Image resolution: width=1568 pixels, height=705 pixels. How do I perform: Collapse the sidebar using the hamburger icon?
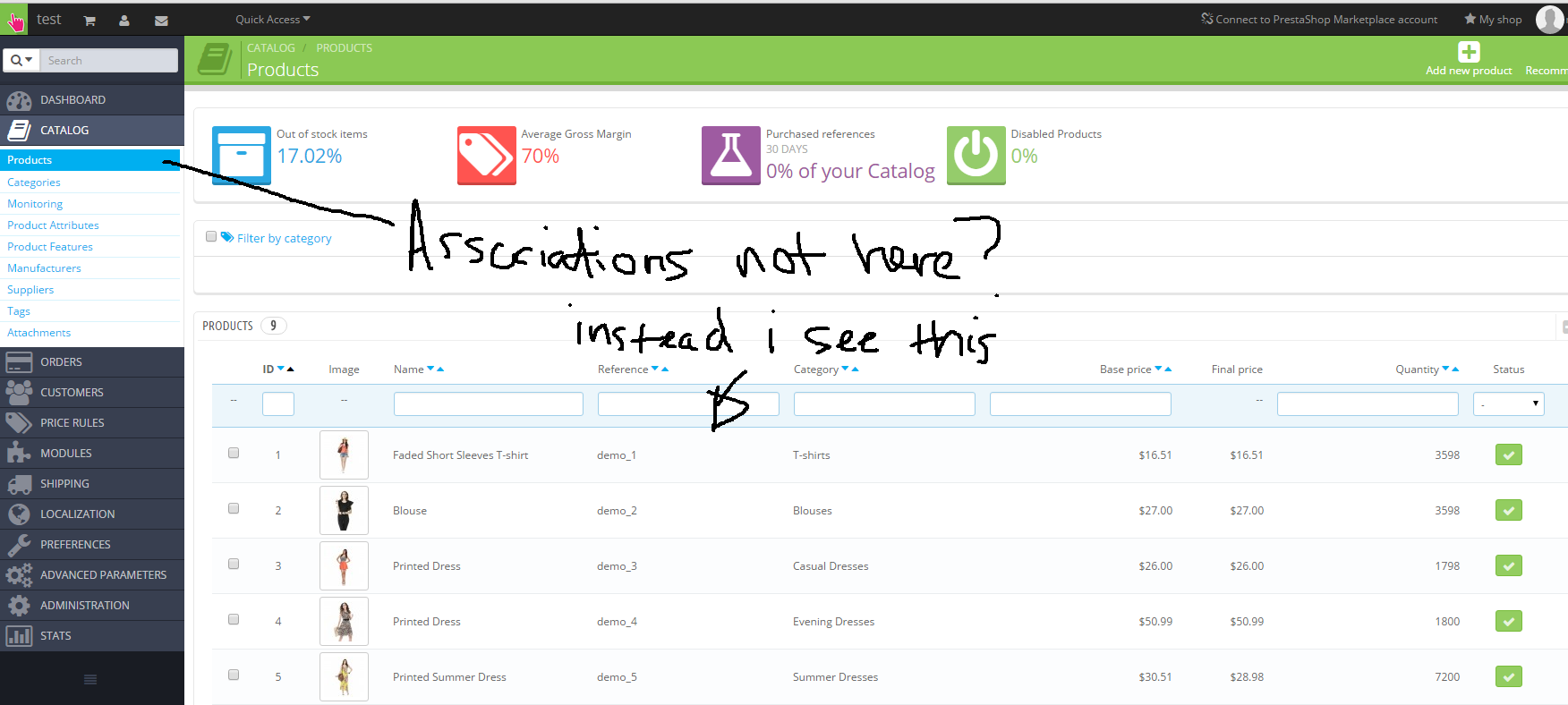tap(90, 680)
